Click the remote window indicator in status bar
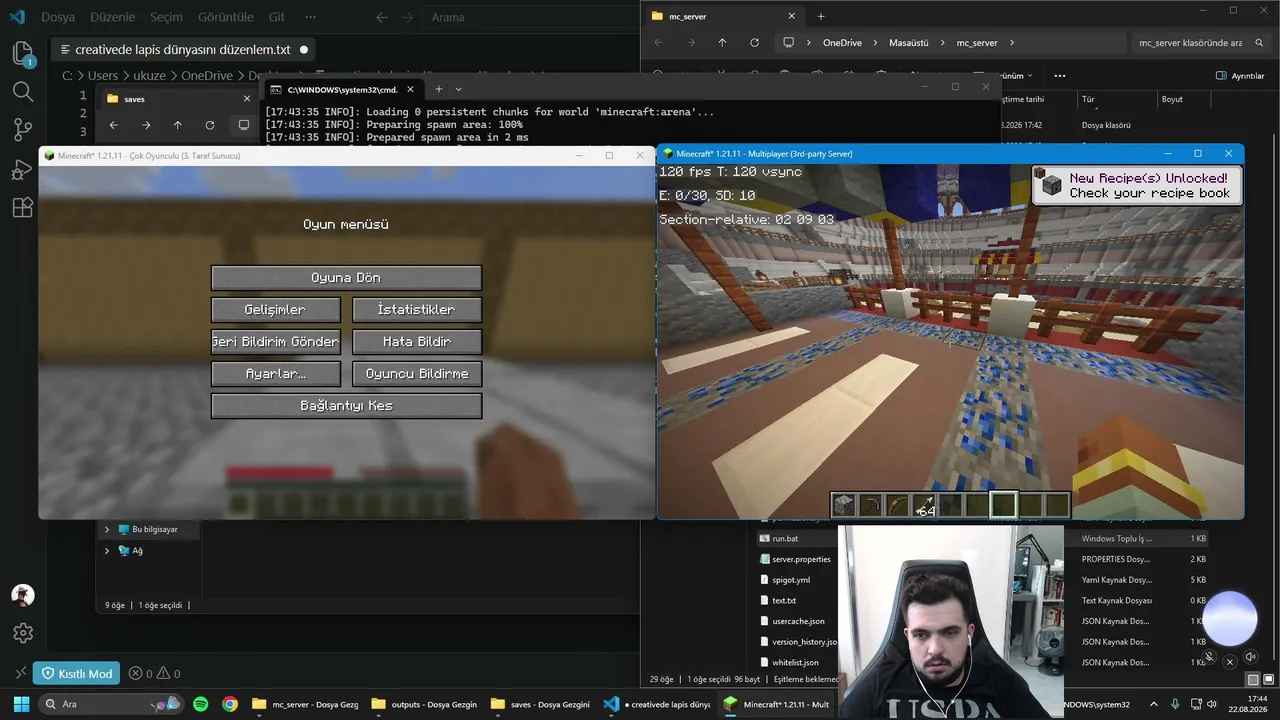 (x=20, y=673)
